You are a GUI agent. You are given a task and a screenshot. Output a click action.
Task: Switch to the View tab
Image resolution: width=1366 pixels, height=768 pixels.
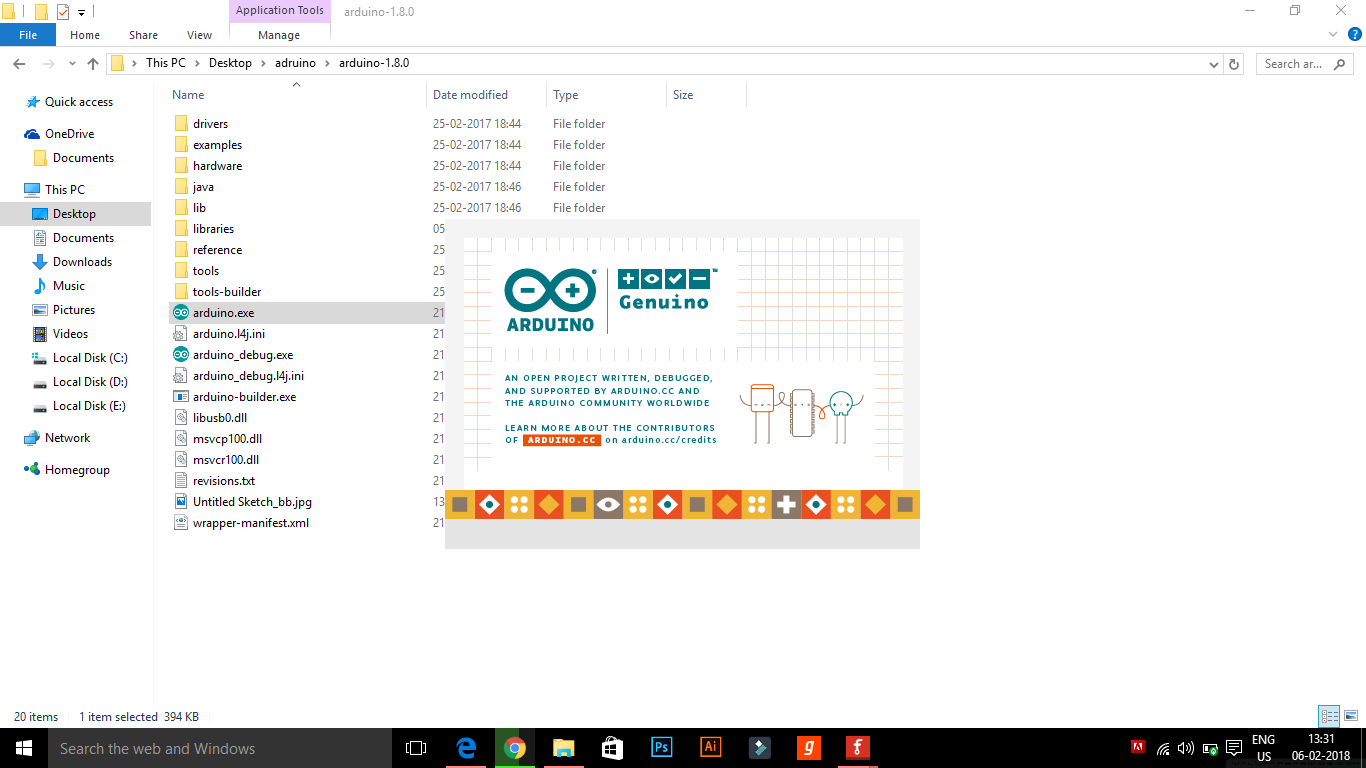click(x=199, y=34)
